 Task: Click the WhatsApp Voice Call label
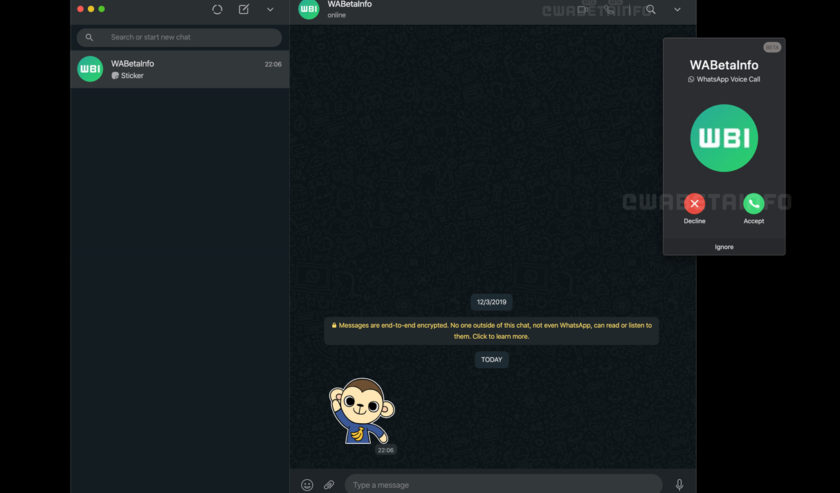click(x=728, y=79)
